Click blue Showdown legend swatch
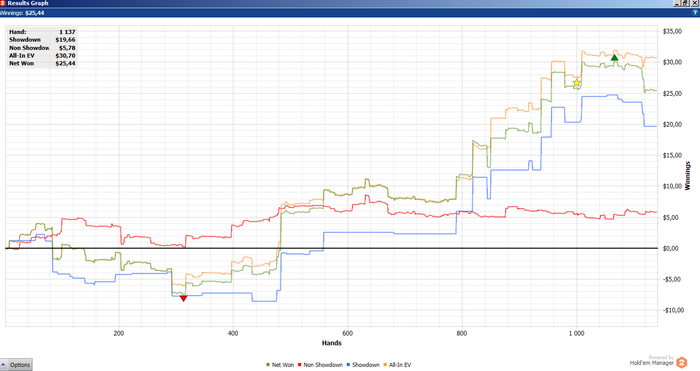This screenshot has height=371, width=700. tap(348, 365)
